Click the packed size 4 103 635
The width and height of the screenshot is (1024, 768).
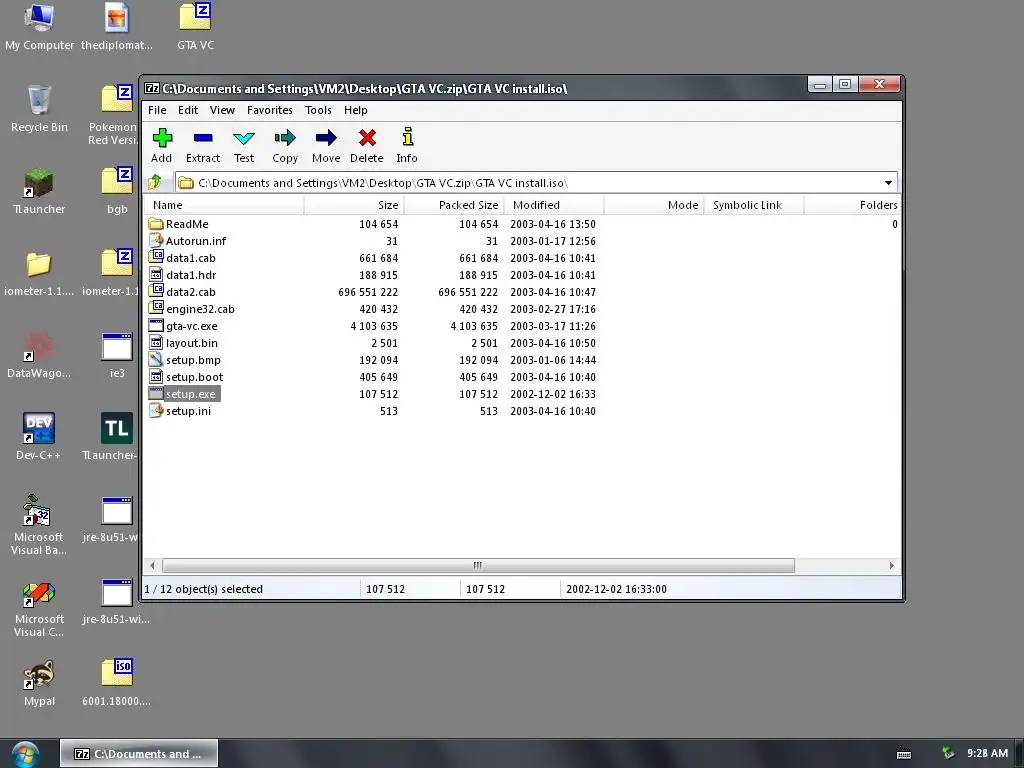[x=474, y=326]
